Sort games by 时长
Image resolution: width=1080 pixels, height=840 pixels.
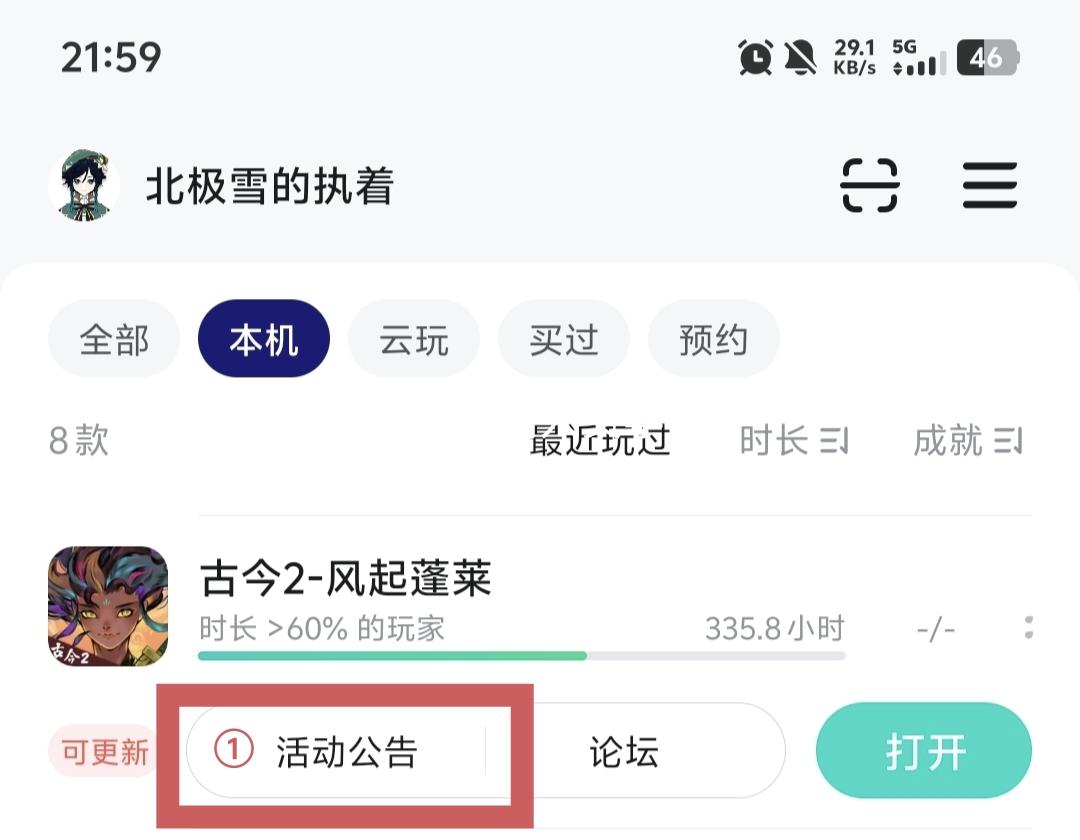pos(793,440)
